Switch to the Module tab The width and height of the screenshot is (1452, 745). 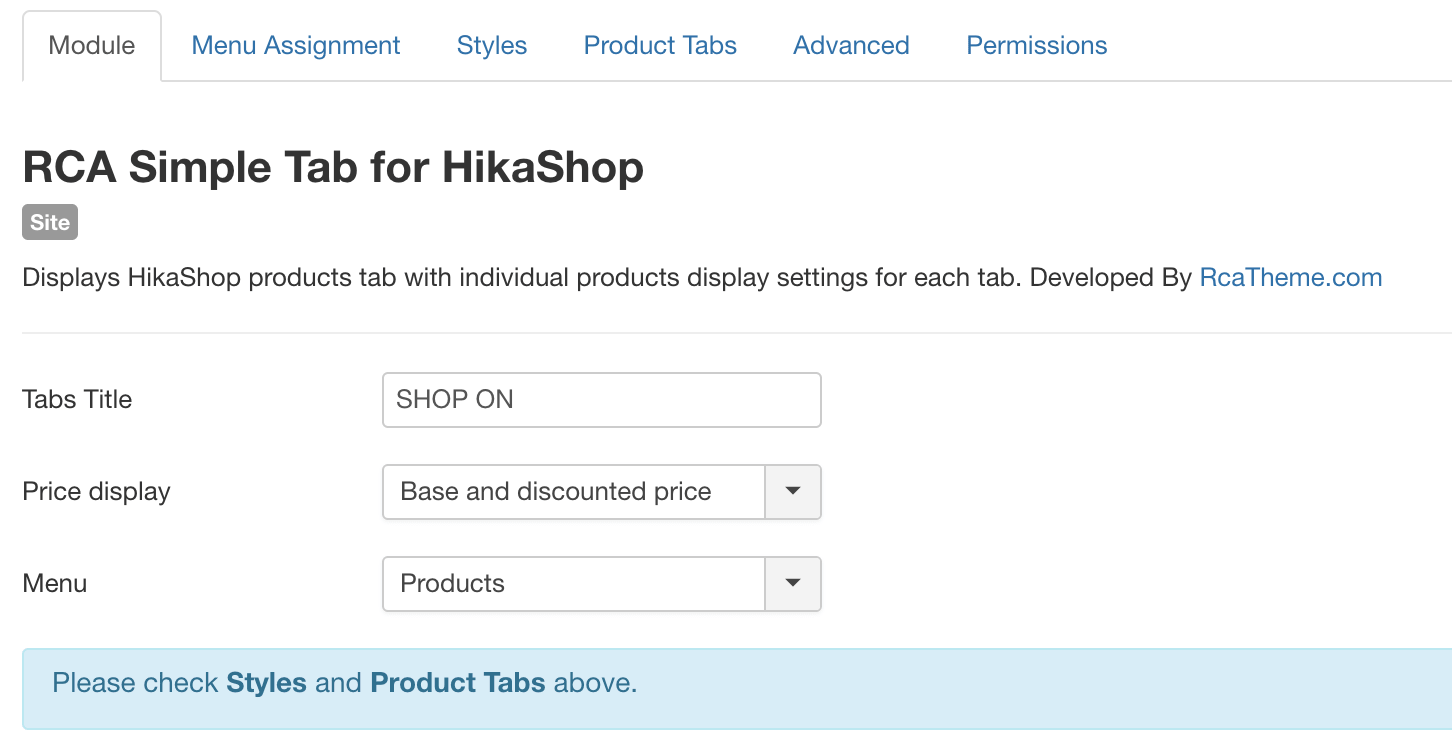[92, 46]
